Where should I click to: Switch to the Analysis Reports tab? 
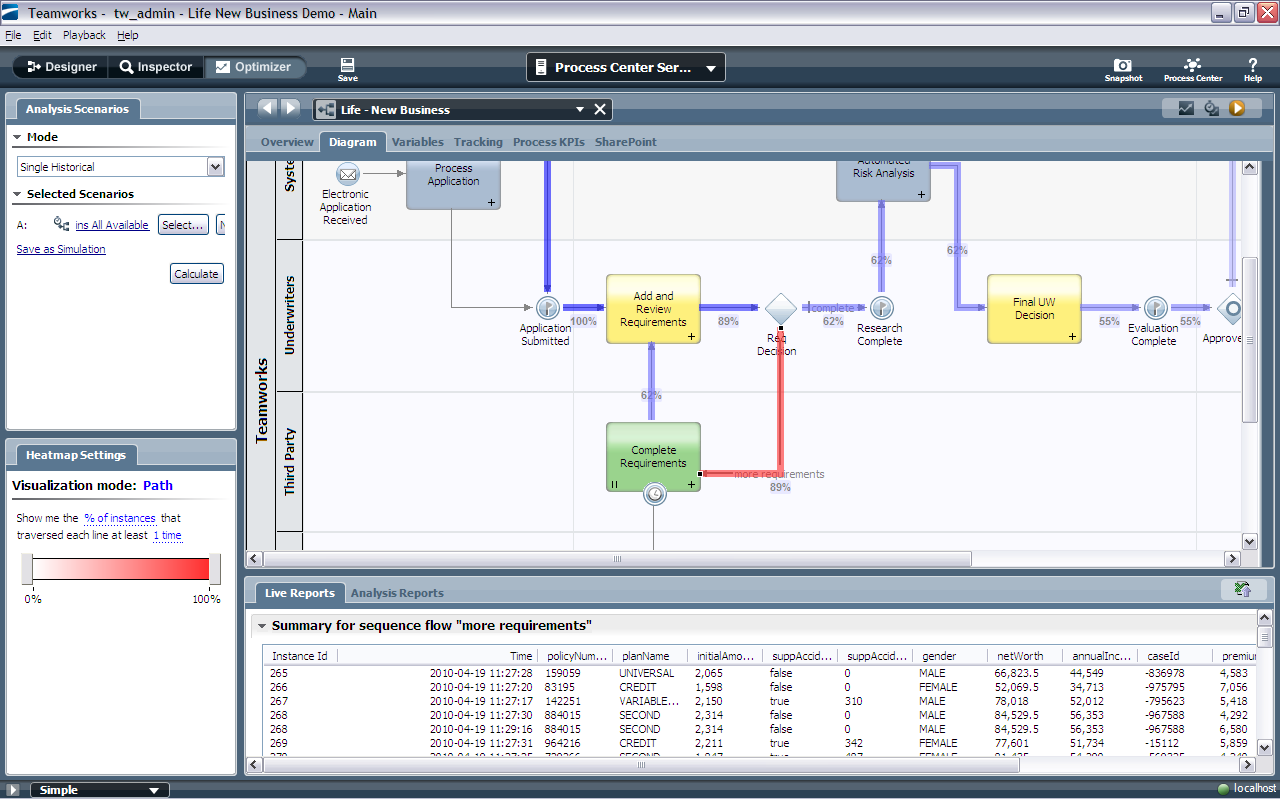click(397, 593)
